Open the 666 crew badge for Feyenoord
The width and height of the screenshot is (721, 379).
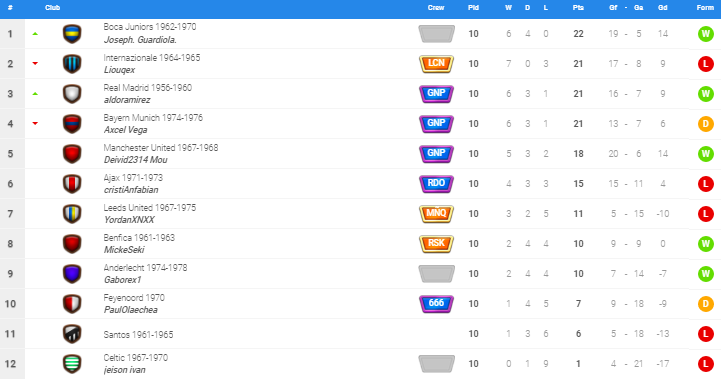[436, 304]
